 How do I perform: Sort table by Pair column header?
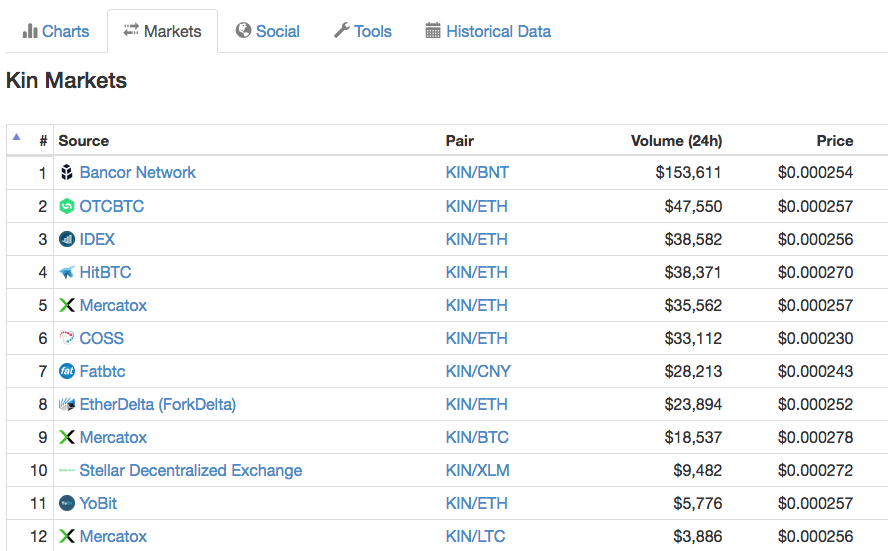[x=460, y=140]
